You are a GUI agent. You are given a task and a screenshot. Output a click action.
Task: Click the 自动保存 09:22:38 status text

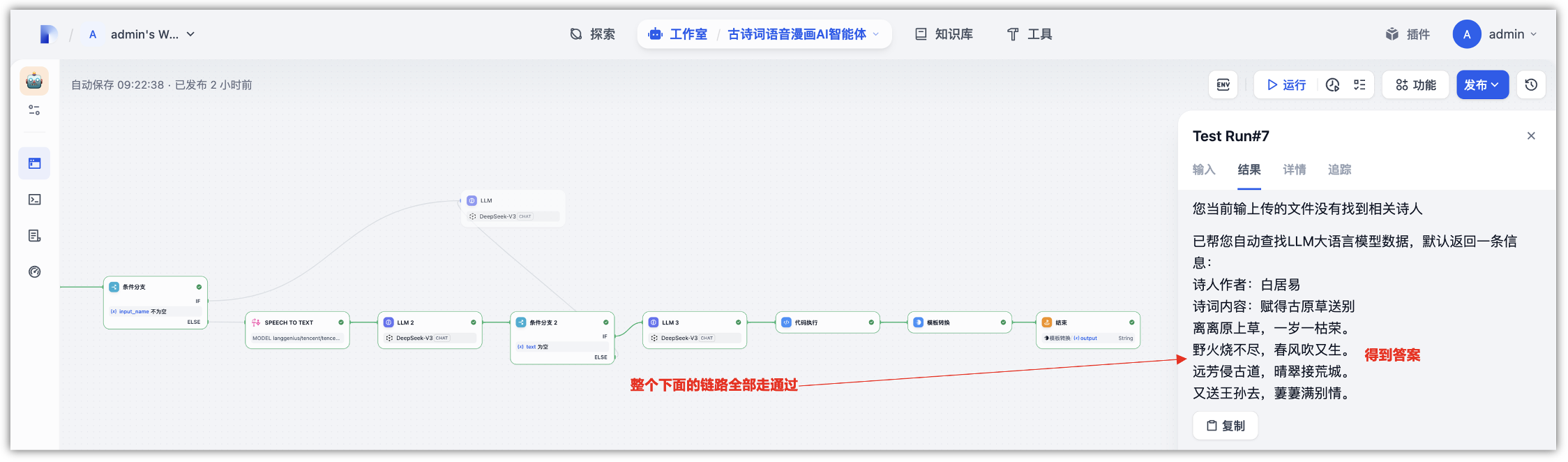(x=117, y=85)
